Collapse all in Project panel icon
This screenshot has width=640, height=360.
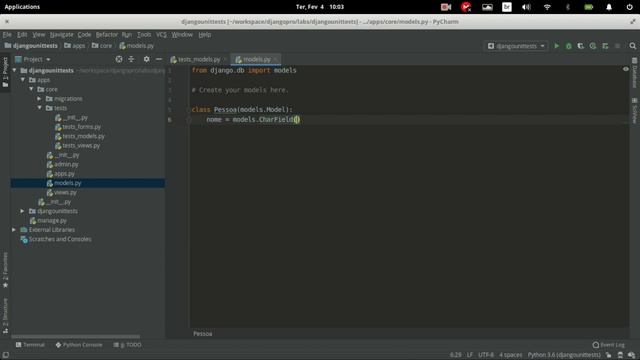(x=131, y=59)
